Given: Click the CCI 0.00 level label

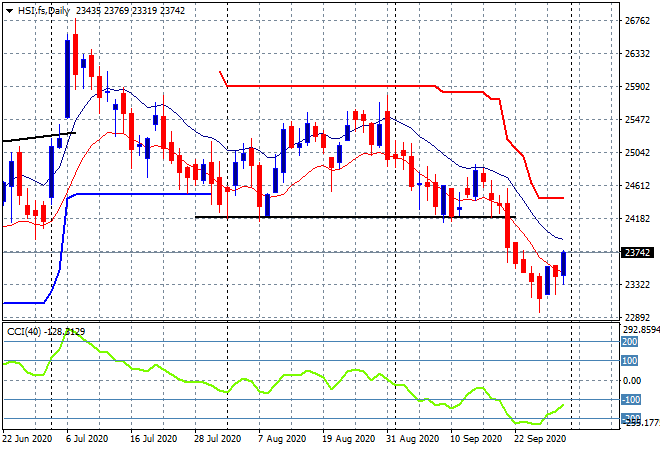Looking at the screenshot, I should pos(632,381).
